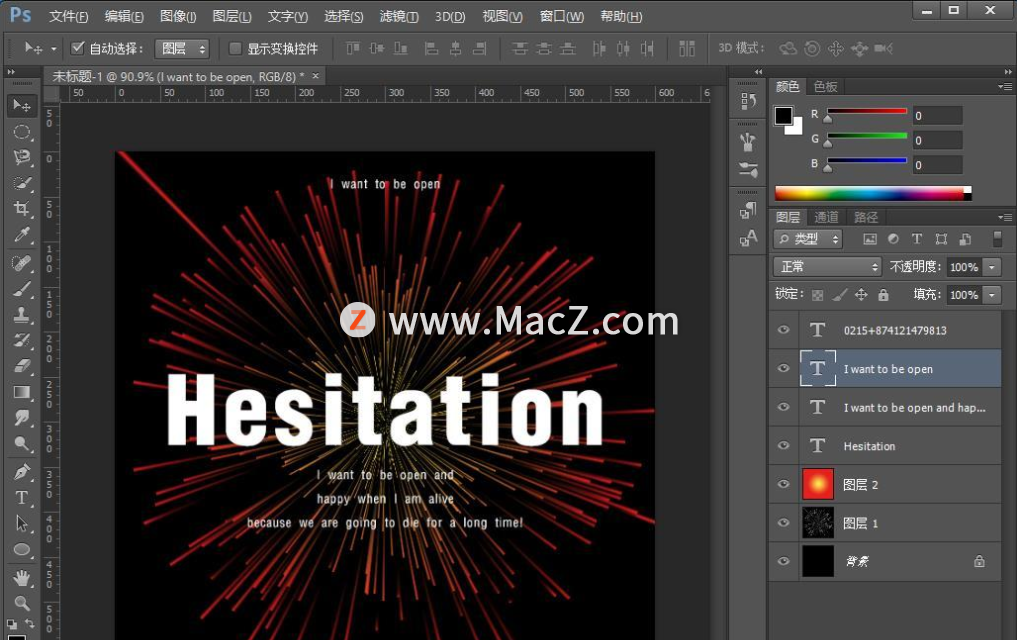Screen dimensions: 1017x640
Task: Collapse the right panel dock arrows
Action: (x=1007, y=71)
